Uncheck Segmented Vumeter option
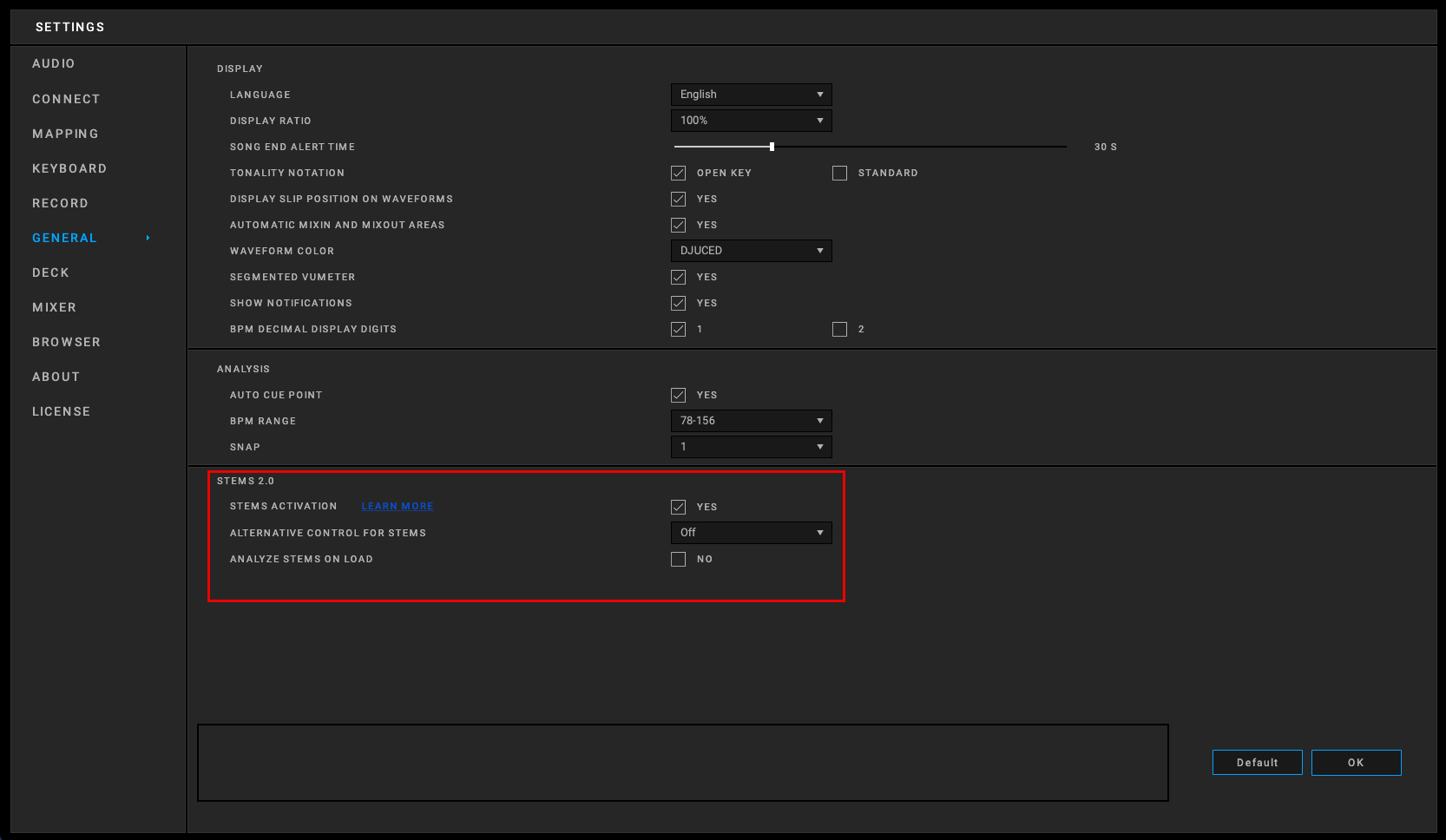1446x840 pixels. tap(679, 278)
